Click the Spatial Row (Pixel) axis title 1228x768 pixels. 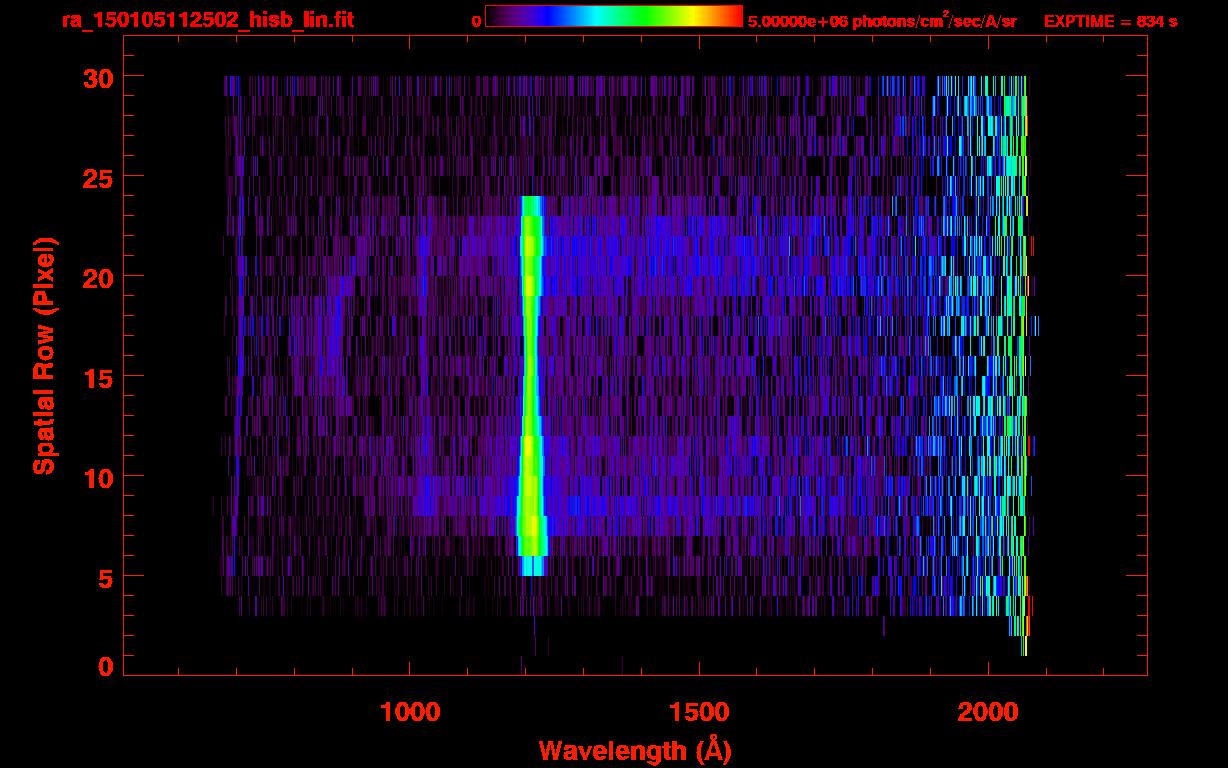click(43, 355)
